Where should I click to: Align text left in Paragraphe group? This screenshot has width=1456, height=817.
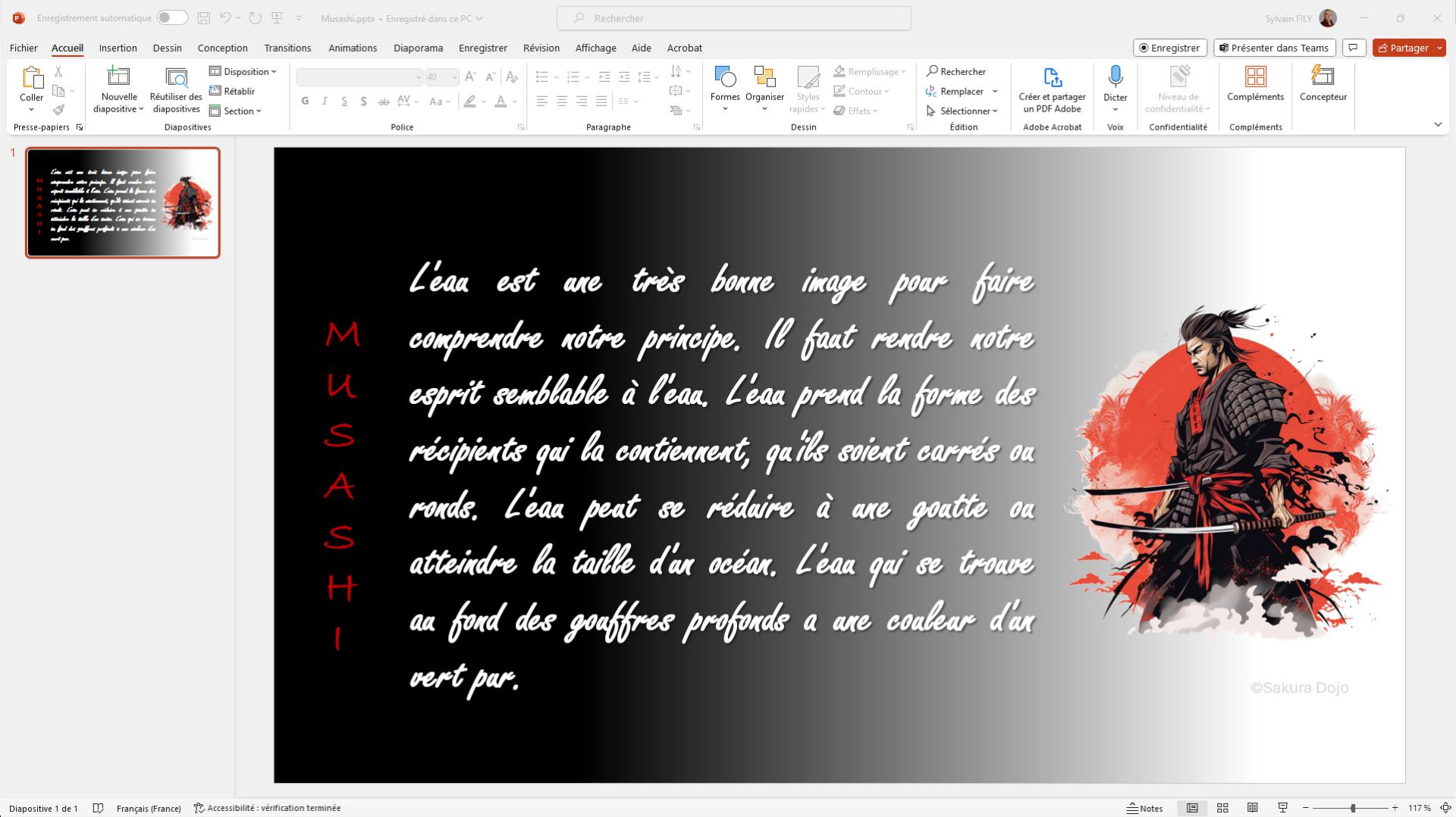tap(542, 101)
